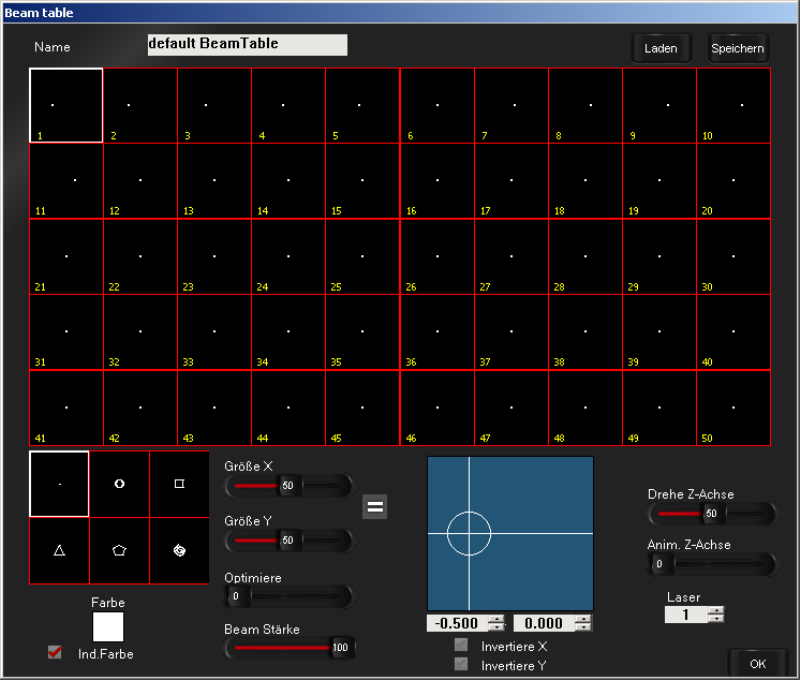Select beam cell 47
Screen dimensions: 800x680
pos(512,408)
